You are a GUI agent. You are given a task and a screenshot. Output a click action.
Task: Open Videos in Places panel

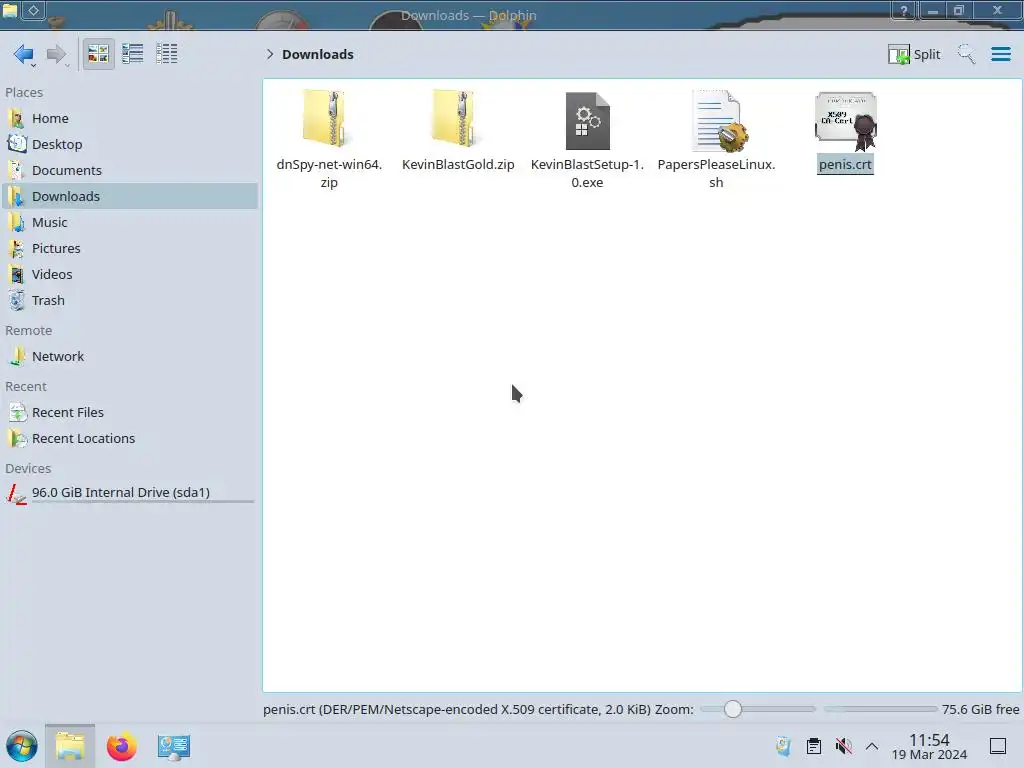click(x=130, y=274)
